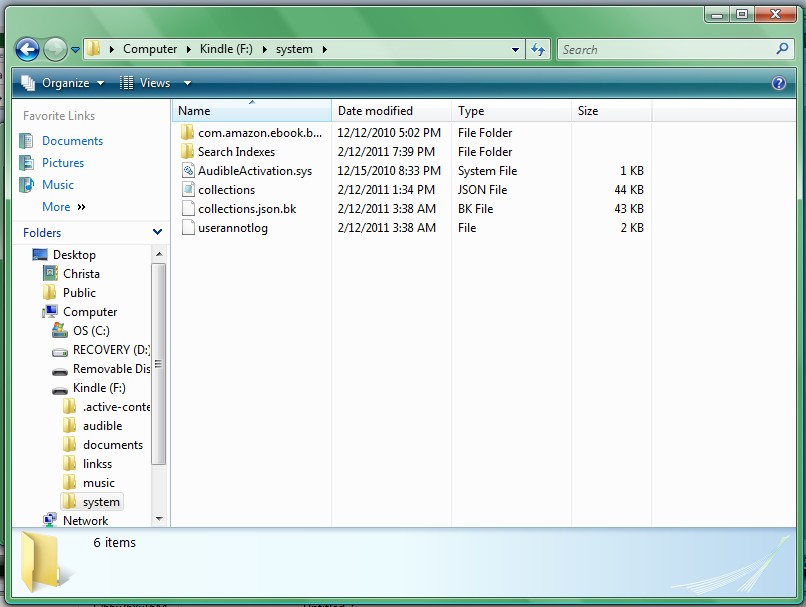The height and width of the screenshot is (607, 806).
Task: Open the Views dropdown arrow
Action: coord(187,83)
